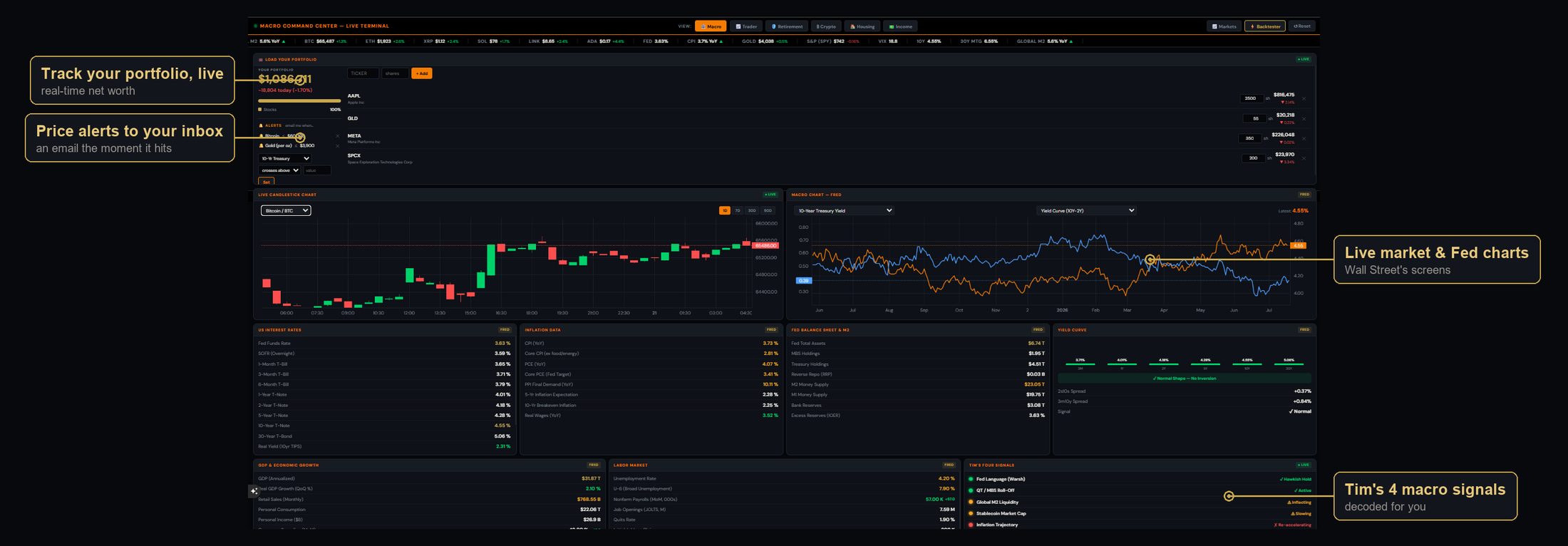This screenshot has height=546, width=1568.
Task: Click the Load Your Portfolio header icon
Action: tap(261, 60)
